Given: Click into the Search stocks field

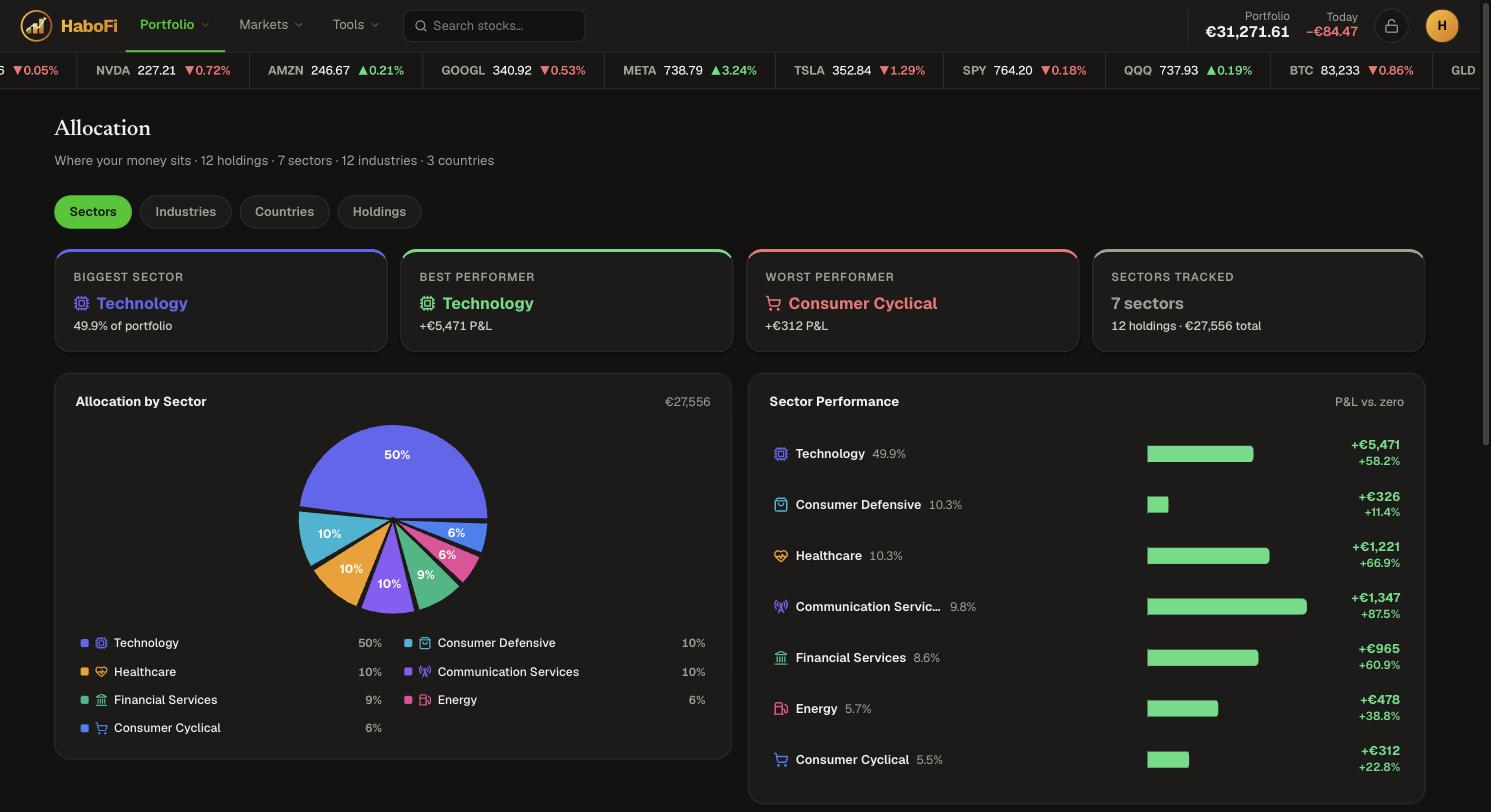Looking at the screenshot, I should (x=494, y=26).
